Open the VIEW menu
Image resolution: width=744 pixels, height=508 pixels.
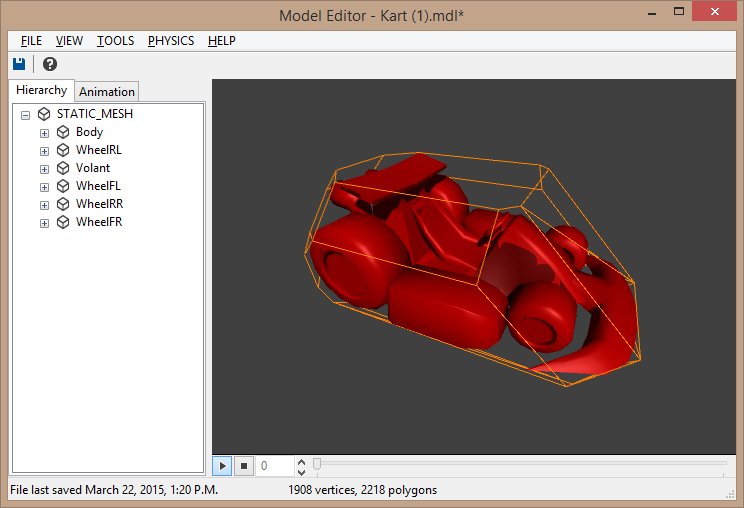[x=69, y=41]
